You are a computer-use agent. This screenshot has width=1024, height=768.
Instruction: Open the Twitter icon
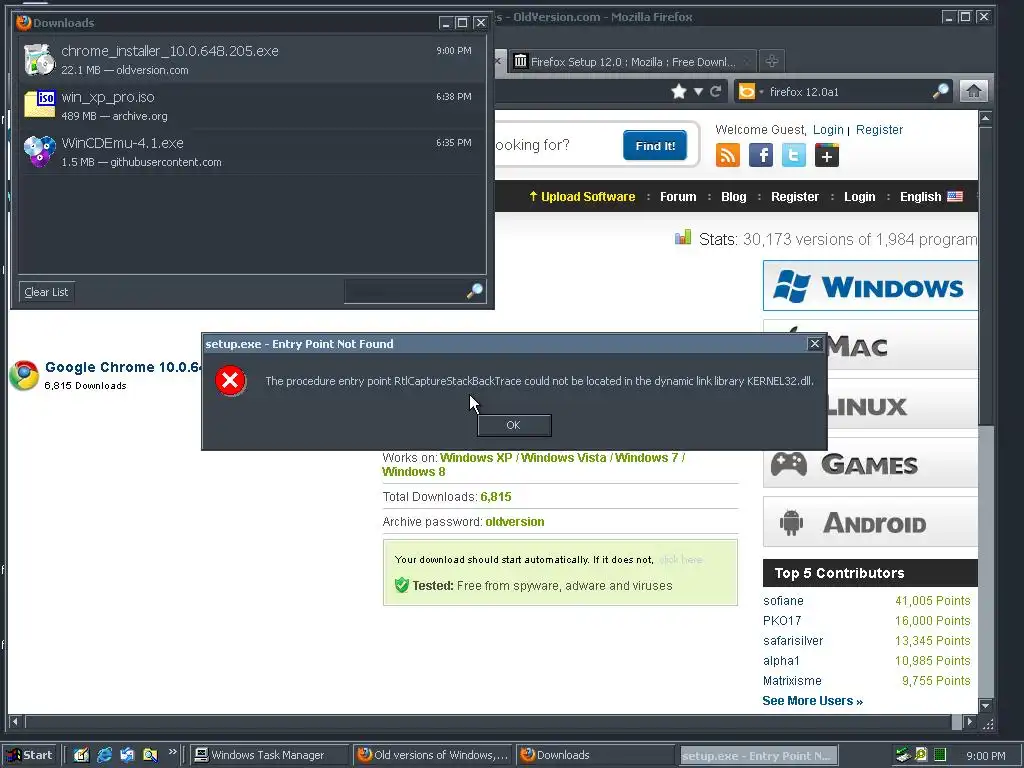(793, 155)
